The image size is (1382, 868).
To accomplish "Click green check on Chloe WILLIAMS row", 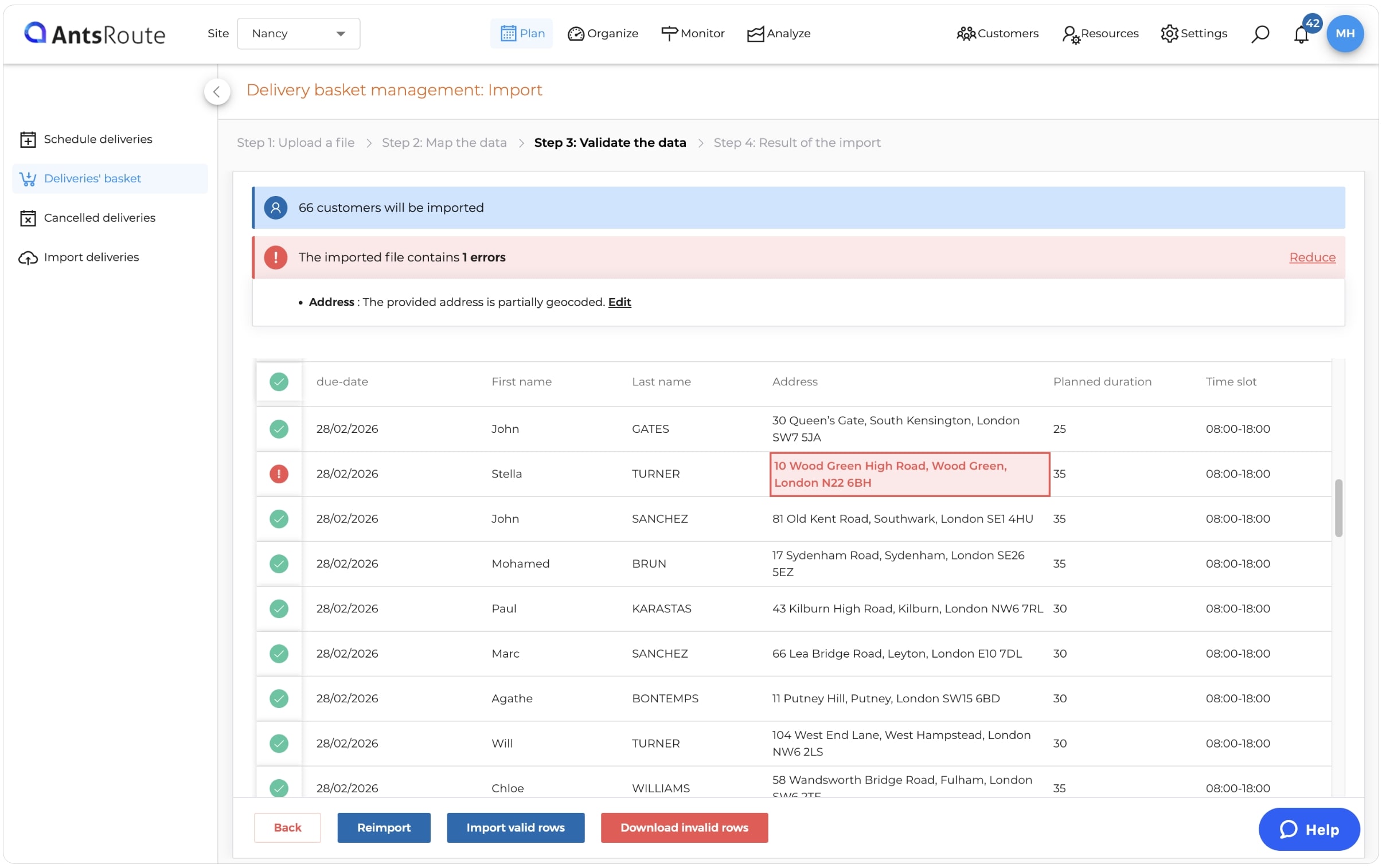I will tap(279, 788).
